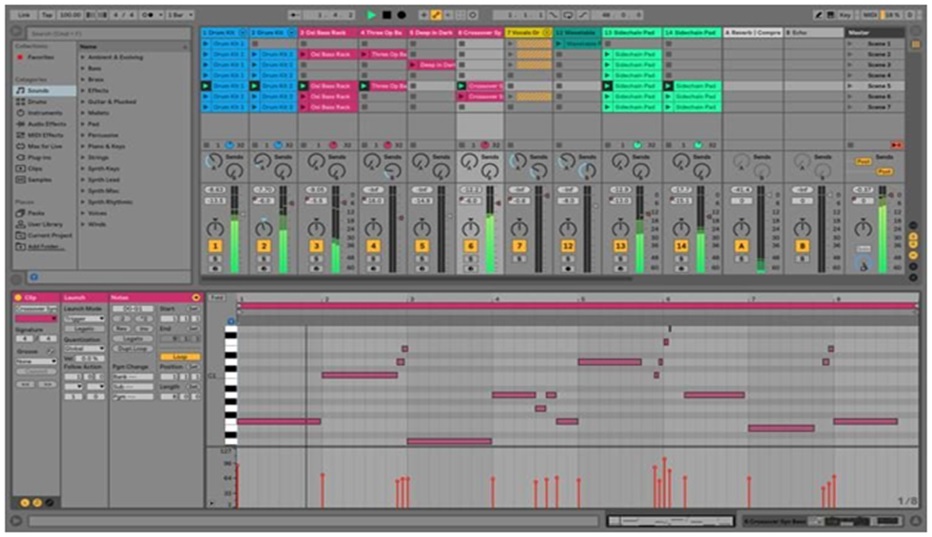Adjust track 1 pan knob

(x=215, y=228)
